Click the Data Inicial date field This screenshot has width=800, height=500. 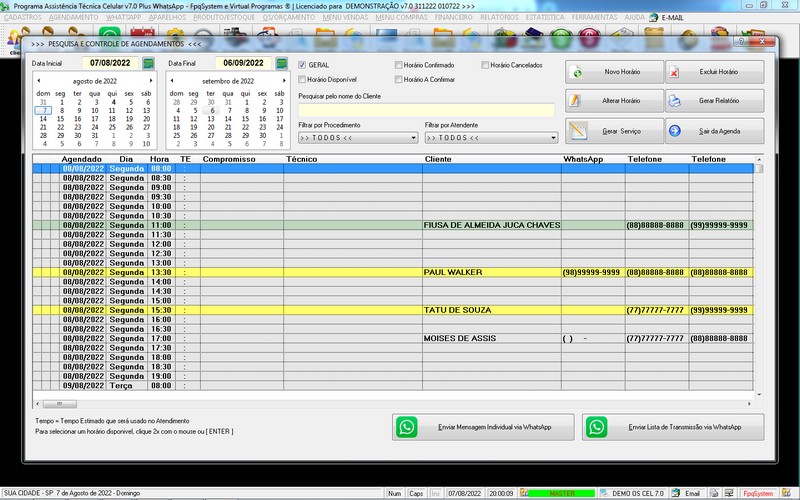110,63
